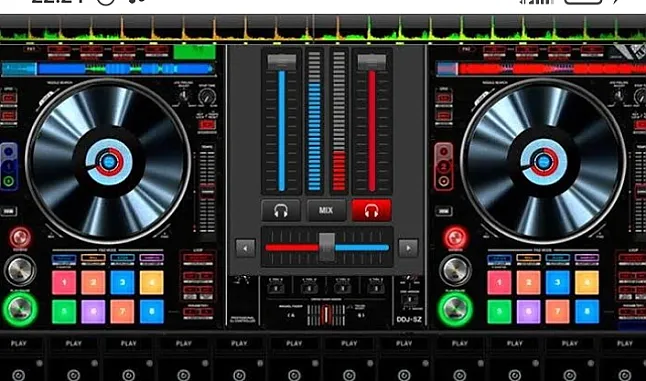Select the orange pad mode tab on left deck

pos(93,259)
